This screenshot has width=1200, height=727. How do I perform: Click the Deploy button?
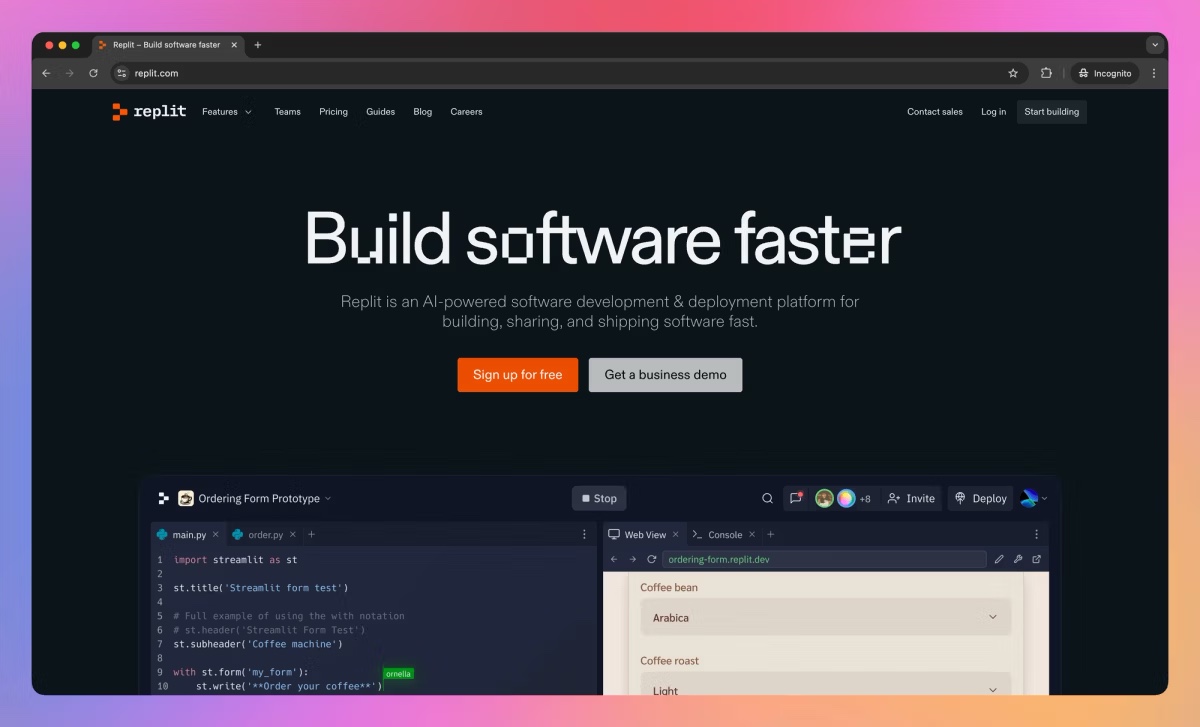click(980, 498)
